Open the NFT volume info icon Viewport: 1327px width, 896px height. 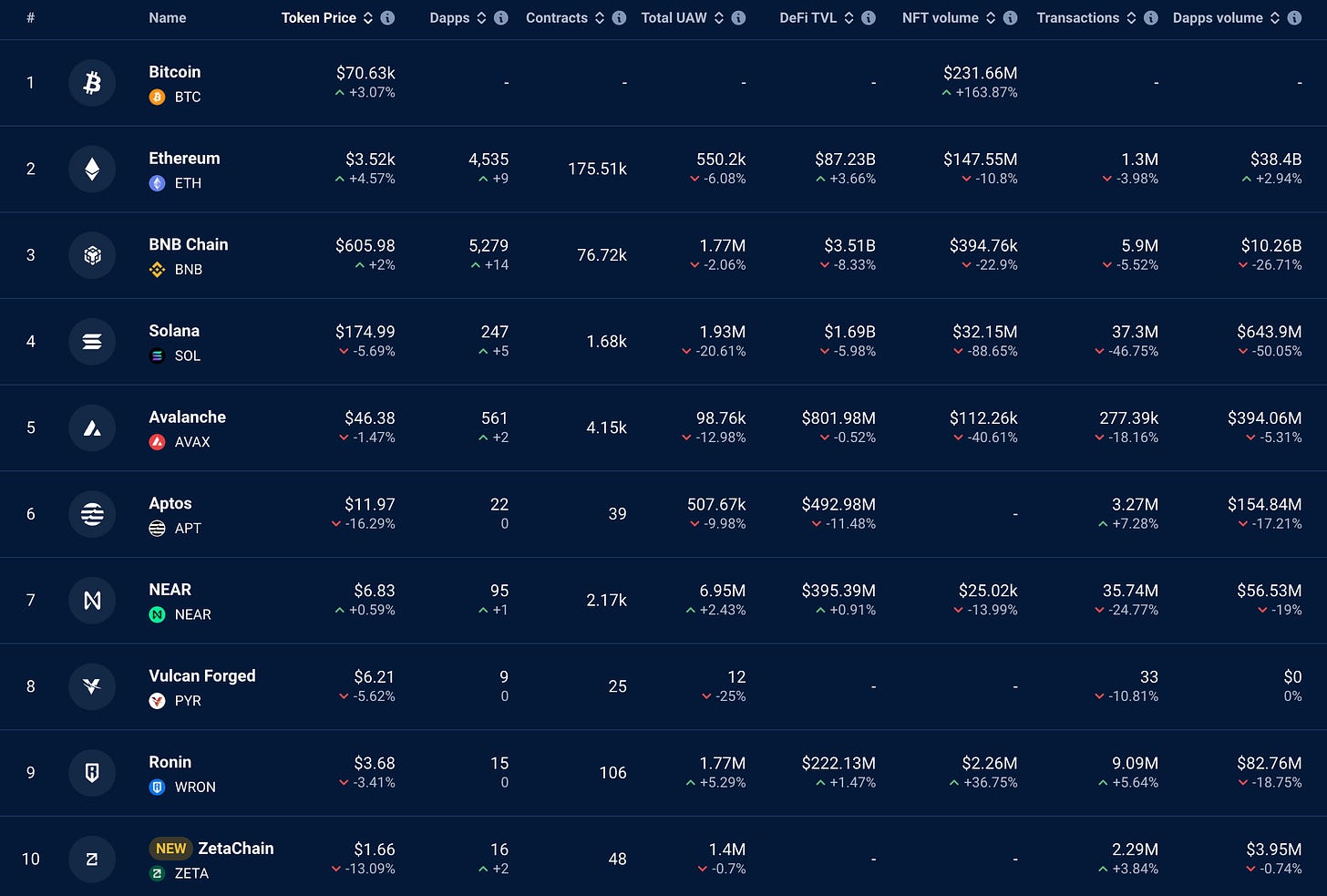pyautogui.click(x=1010, y=18)
